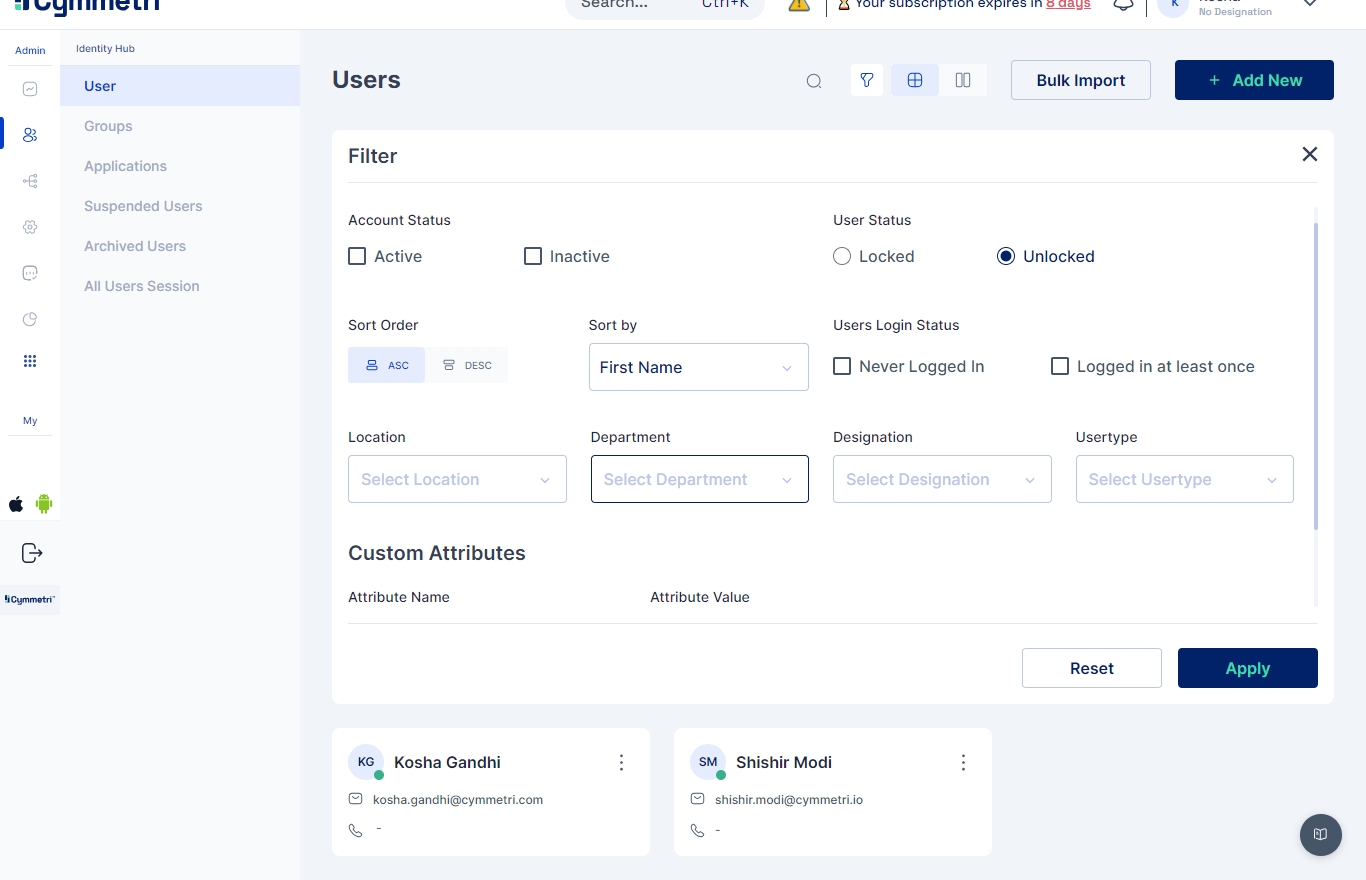The image size is (1366, 880).
Task: Select the Locked user status radio
Action: click(x=842, y=256)
